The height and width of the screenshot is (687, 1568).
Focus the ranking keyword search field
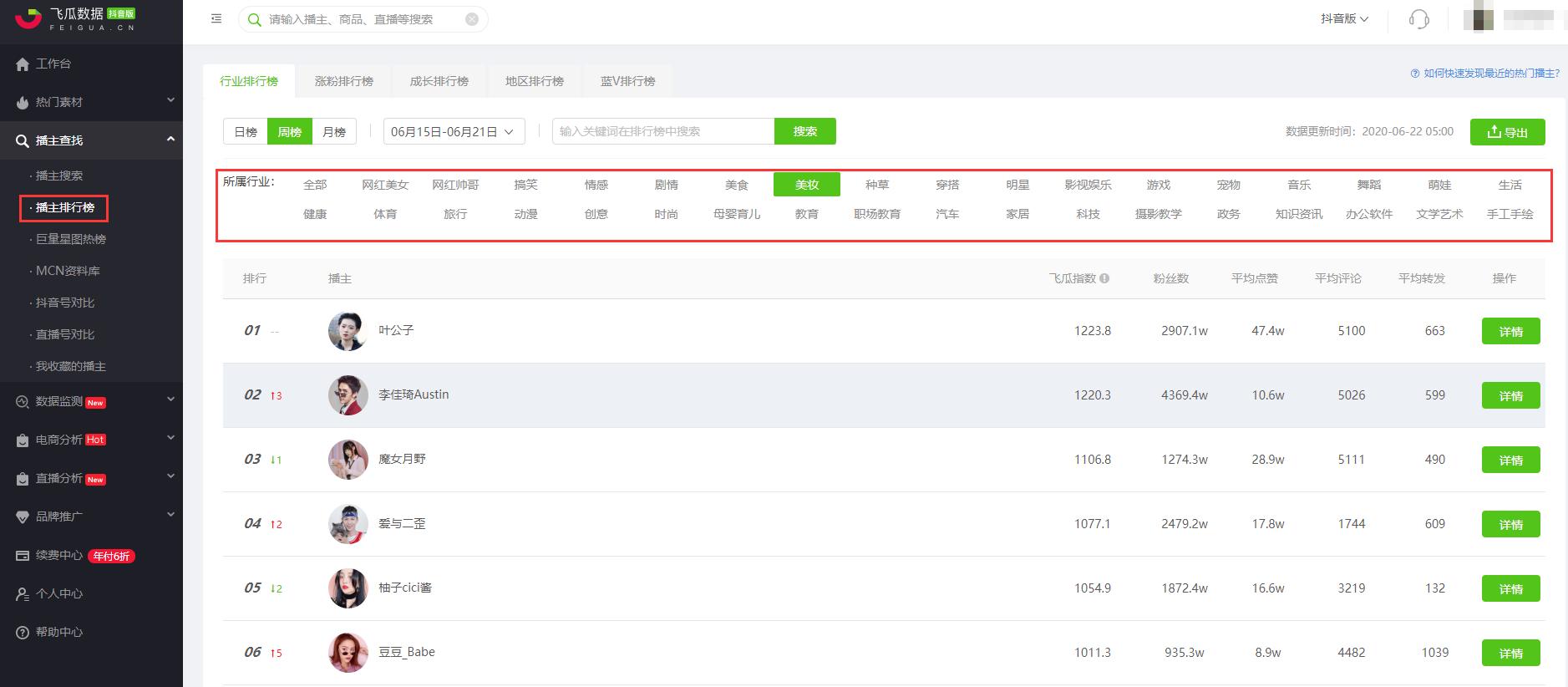coord(663,131)
